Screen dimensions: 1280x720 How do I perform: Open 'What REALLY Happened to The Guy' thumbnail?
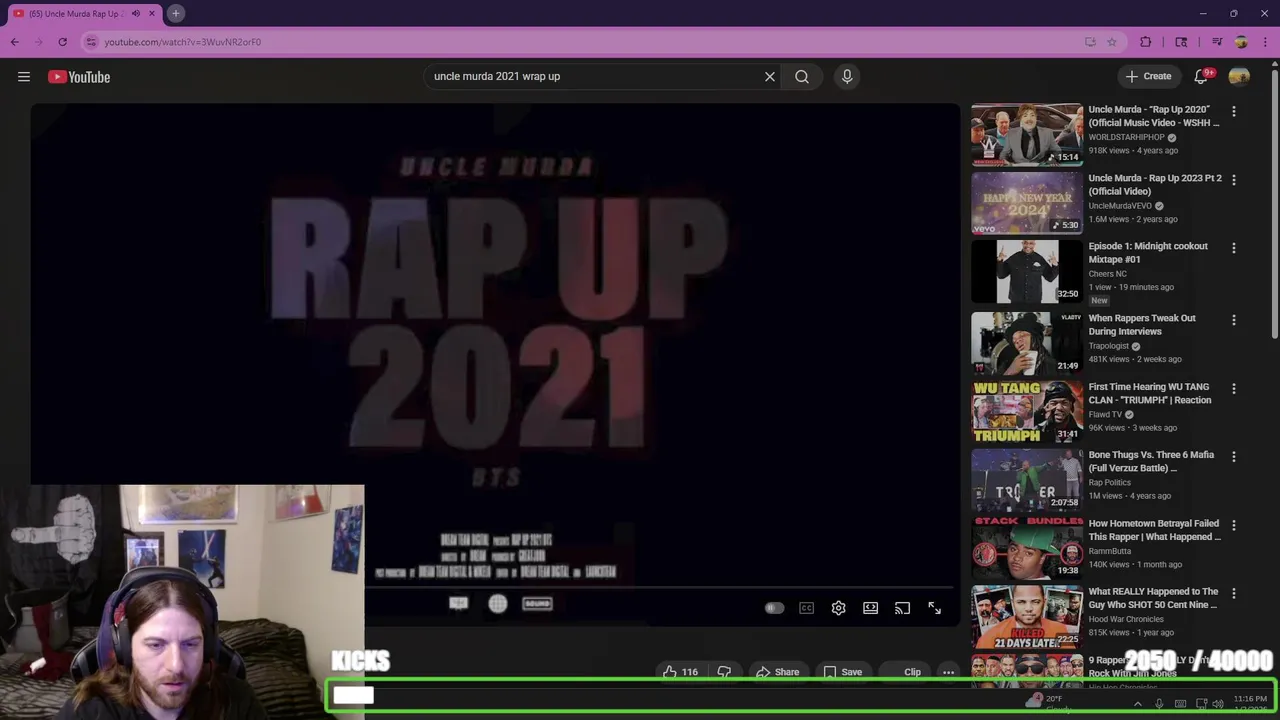[x=1027, y=617]
